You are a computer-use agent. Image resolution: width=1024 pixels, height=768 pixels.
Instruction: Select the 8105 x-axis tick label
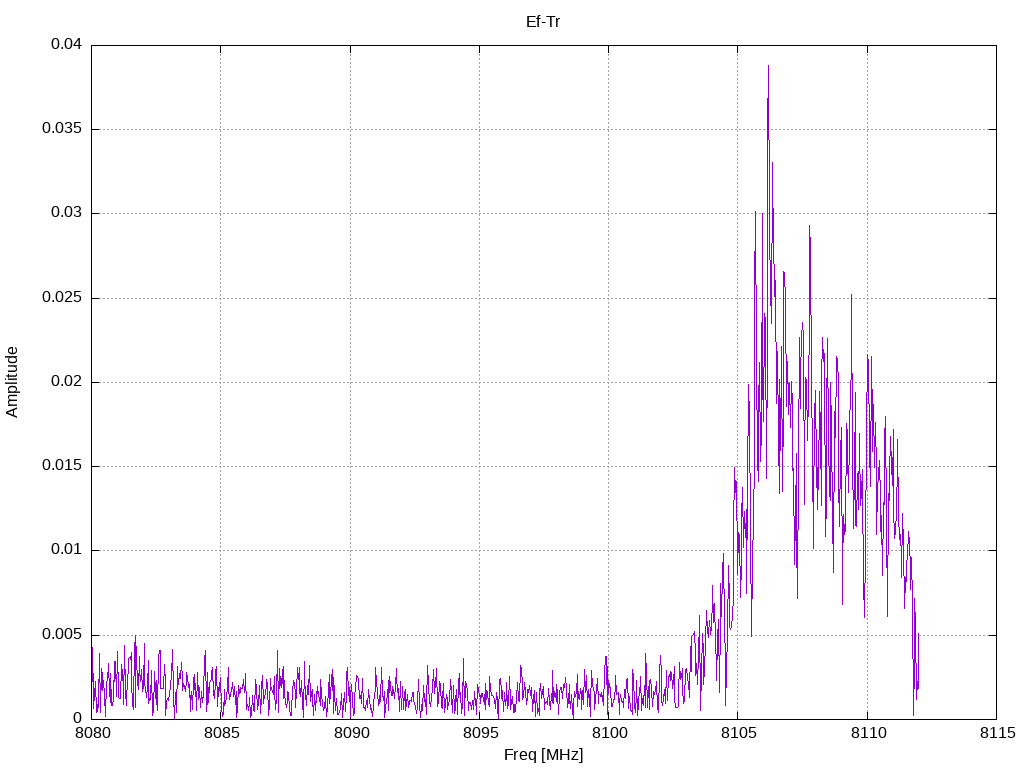coord(737,733)
